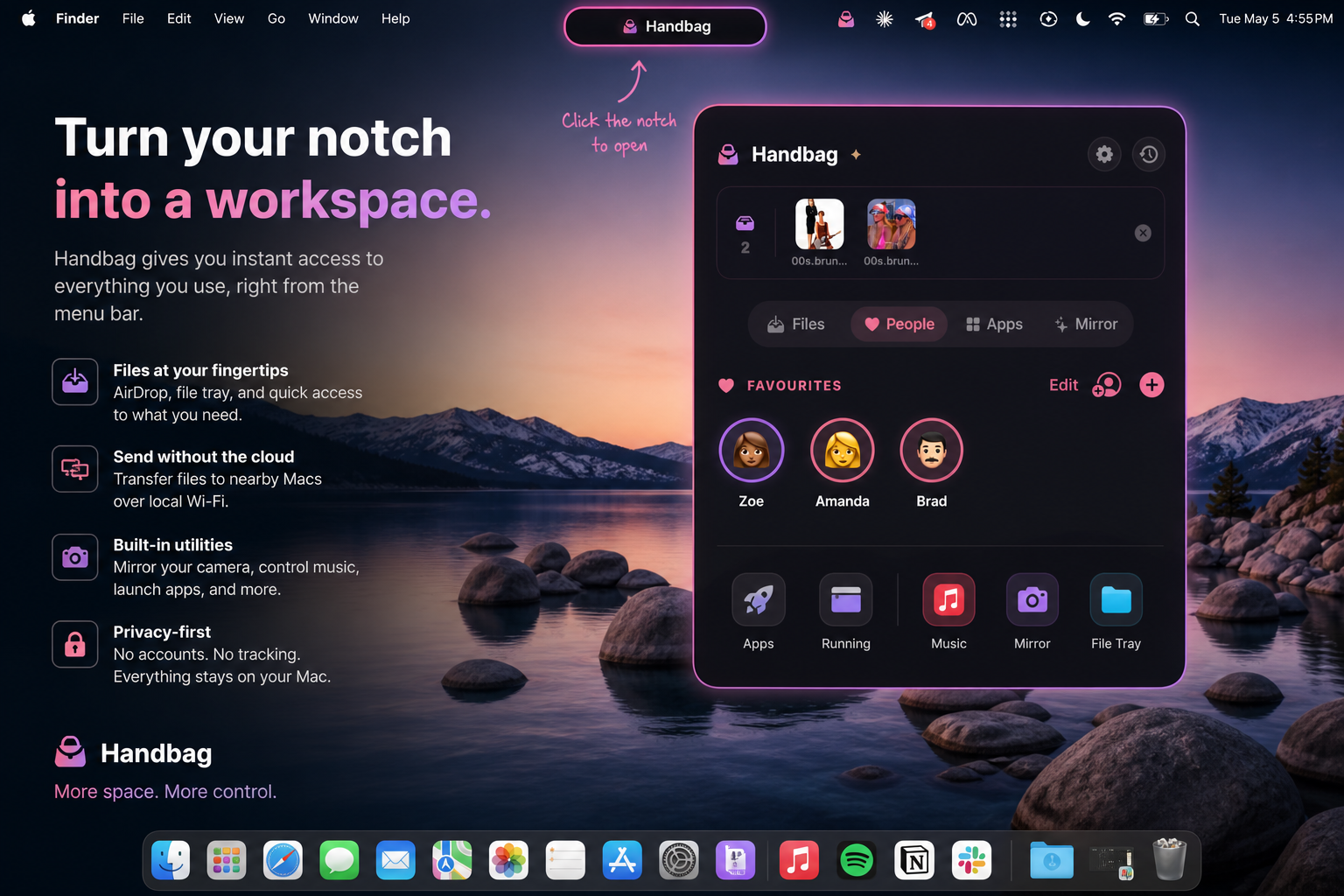Switch to the People tab
The height and width of the screenshot is (896, 1344).
point(899,324)
